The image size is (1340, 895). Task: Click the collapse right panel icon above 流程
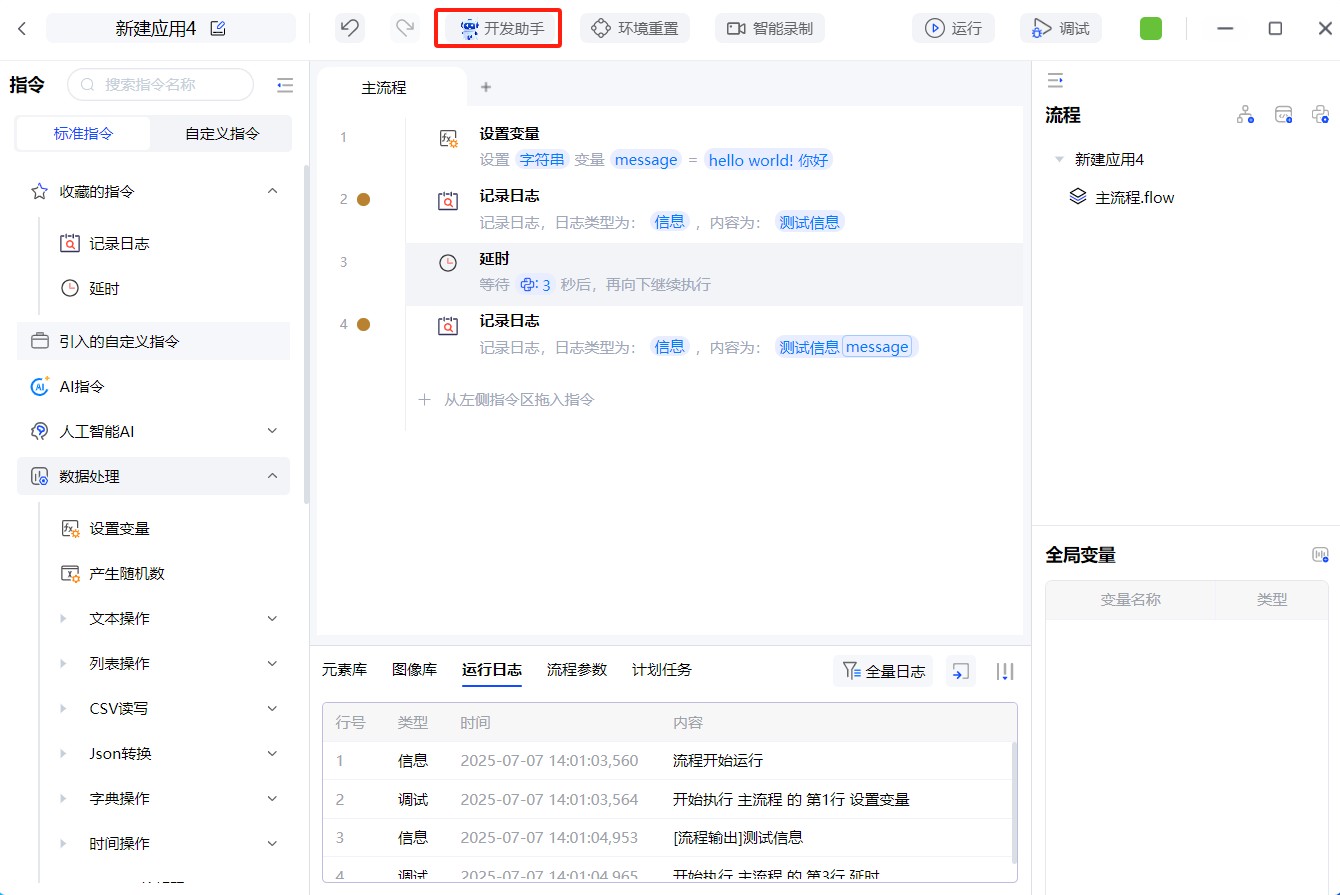[1054, 80]
